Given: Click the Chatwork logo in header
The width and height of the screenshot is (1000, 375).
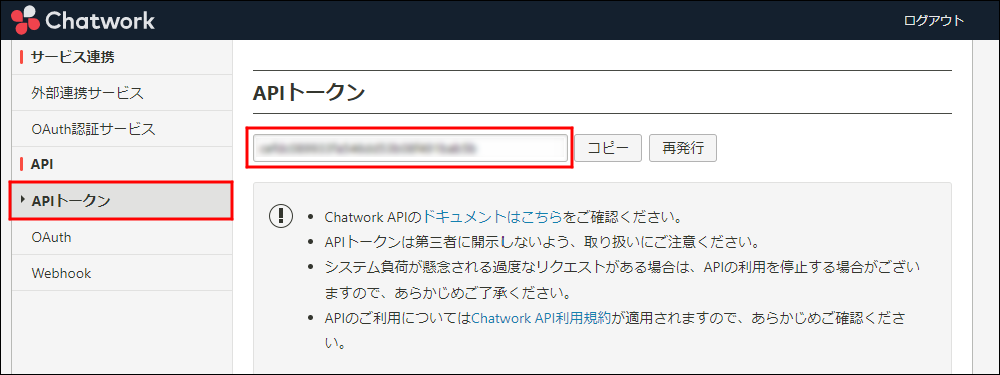Looking at the screenshot, I should coord(83,20).
